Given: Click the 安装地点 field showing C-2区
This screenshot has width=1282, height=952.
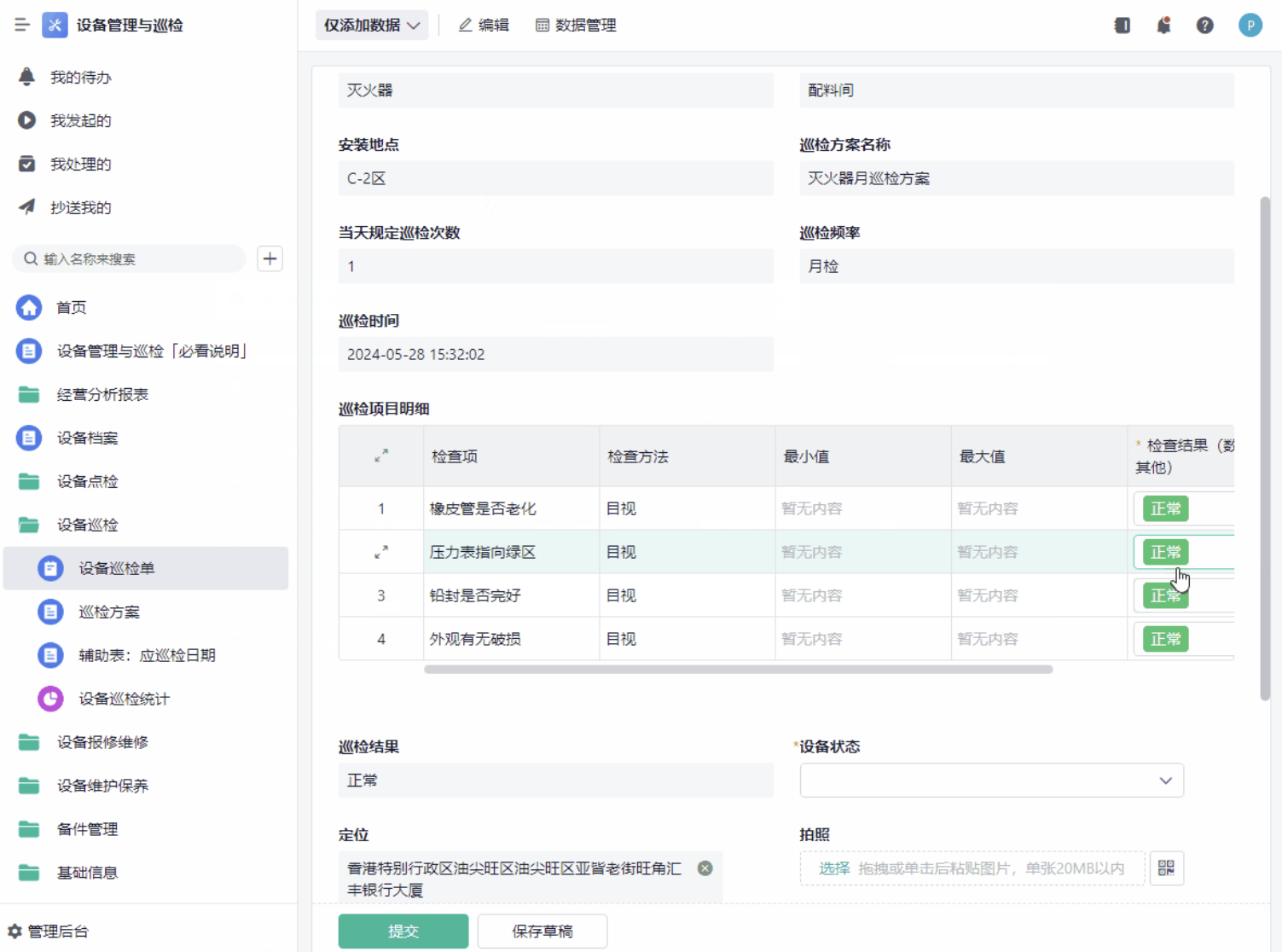Looking at the screenshot, I should pos(556,178).
